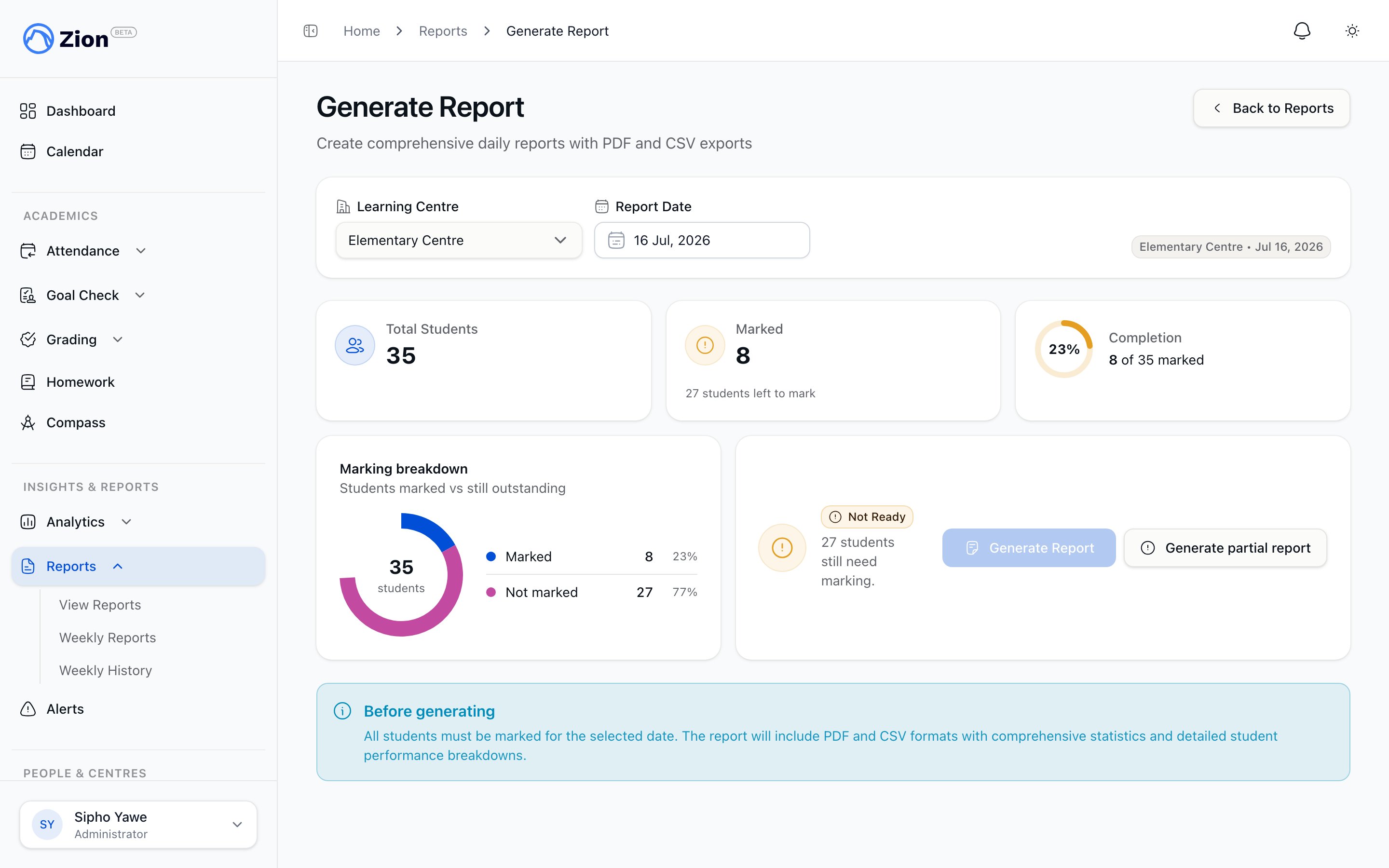Click the large Not Ready warning circle
The width and height of the screenshot is (1389, 868).
[x=782, y=548]
